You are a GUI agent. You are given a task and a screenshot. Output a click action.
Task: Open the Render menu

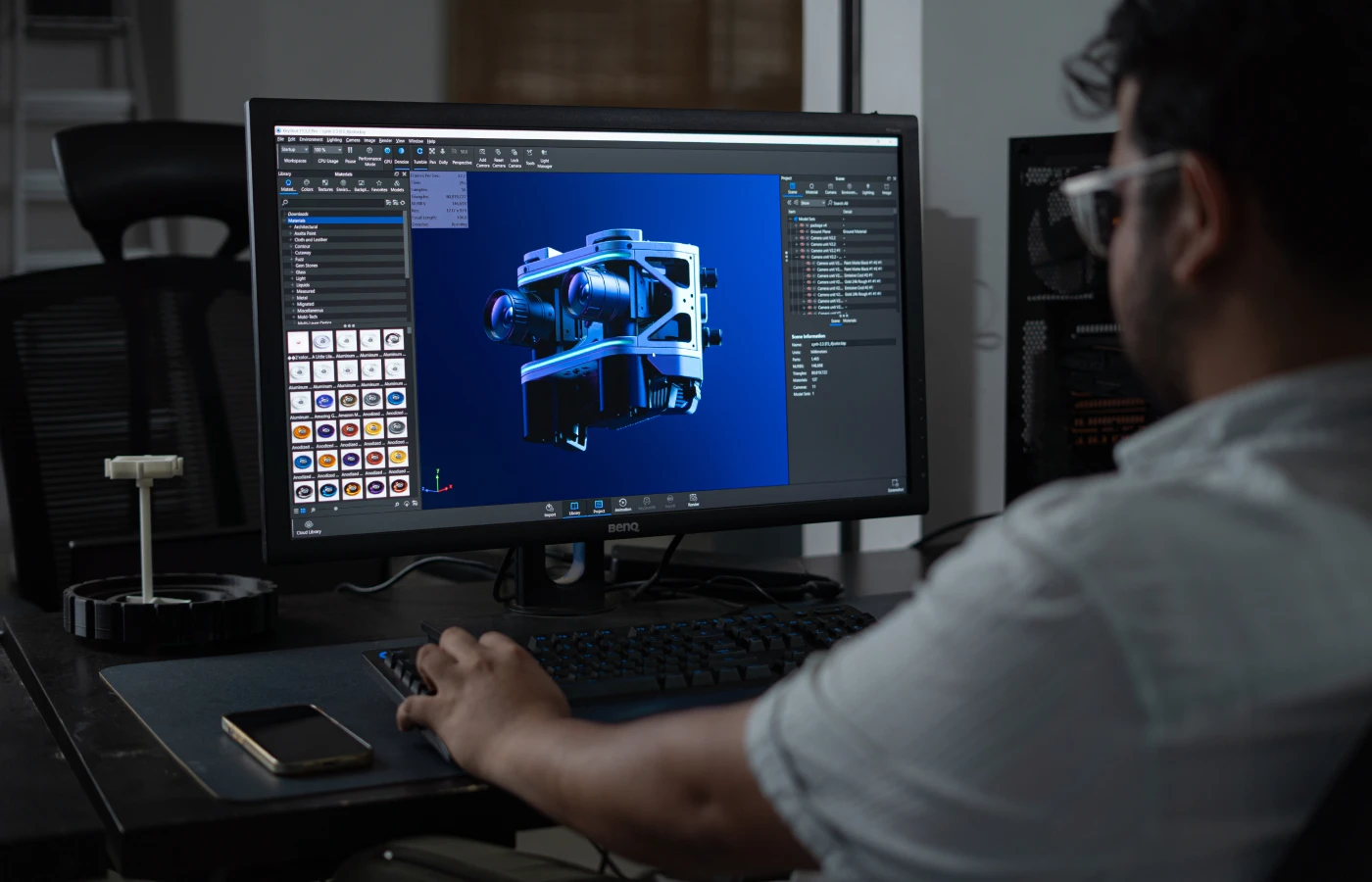tap(385, 140)
